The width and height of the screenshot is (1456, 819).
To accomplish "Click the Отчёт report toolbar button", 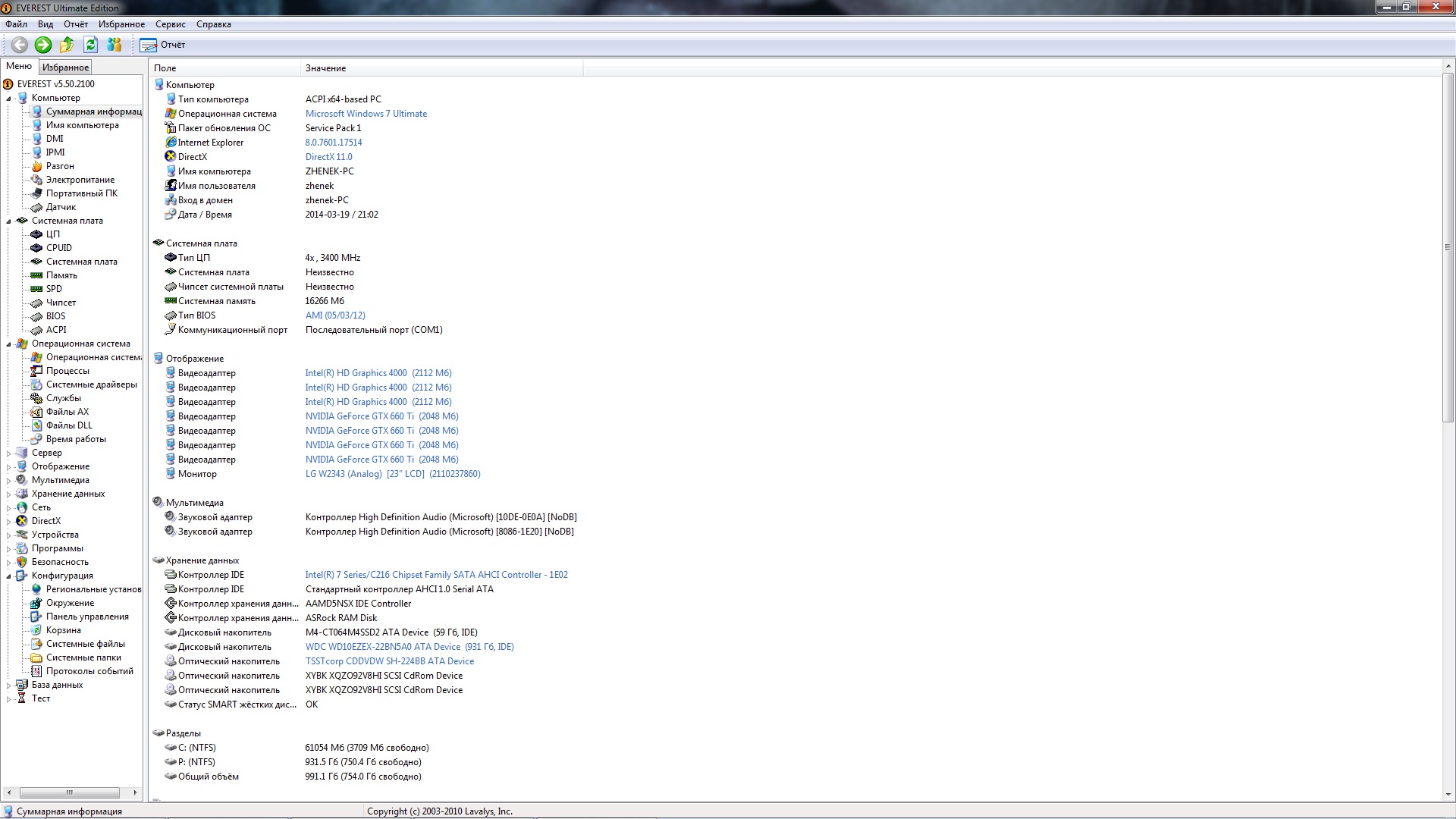I will [162, 45].
